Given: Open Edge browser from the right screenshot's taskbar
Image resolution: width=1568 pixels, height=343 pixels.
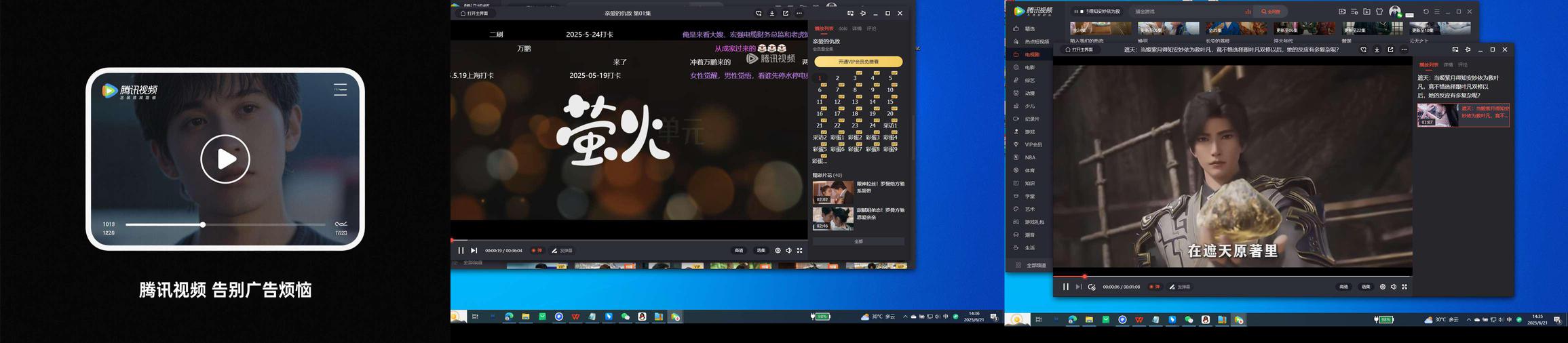Looking at the screenshot, I should pyautogui.click(x=1072, y=320).
